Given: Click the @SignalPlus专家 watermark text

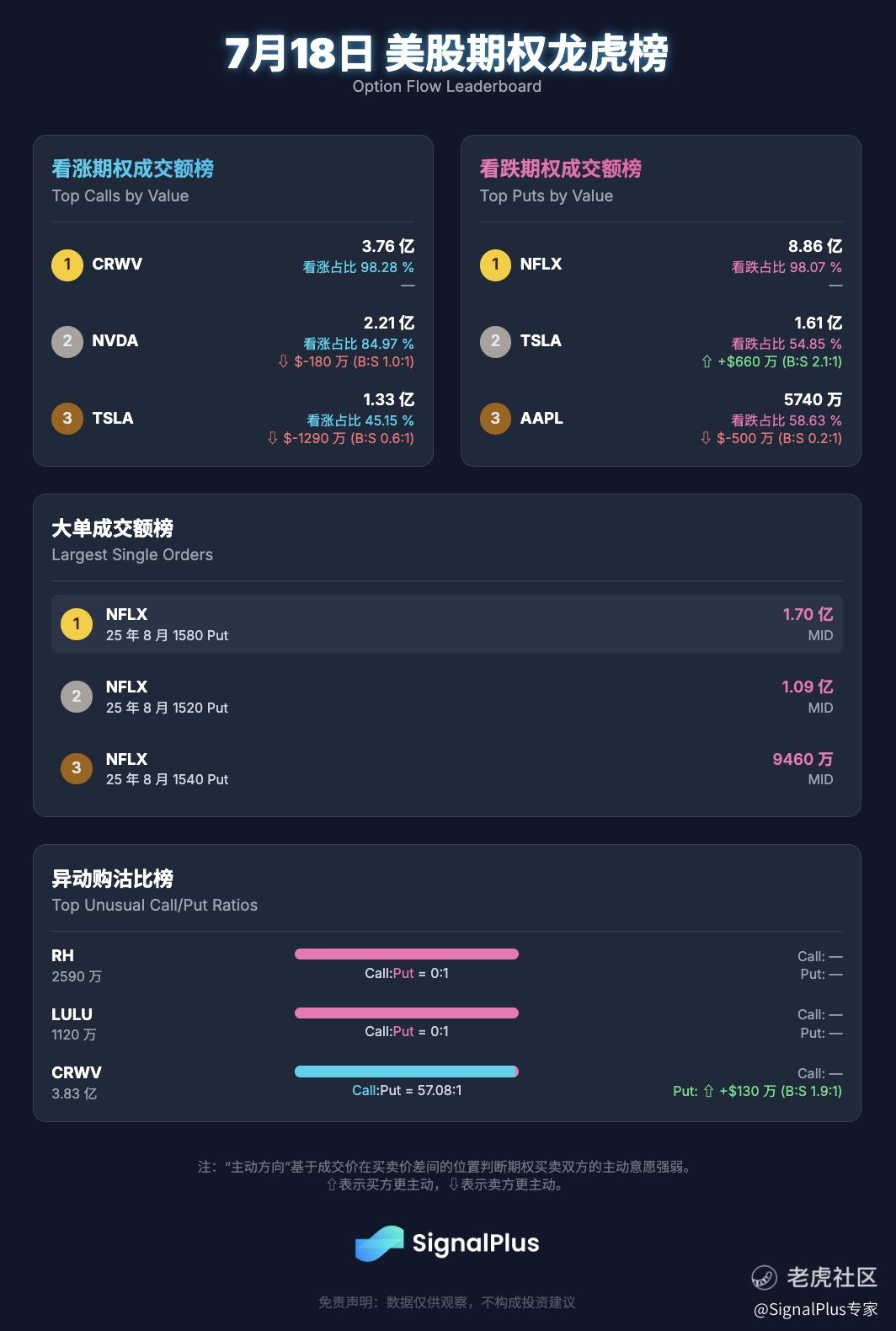Looking at the screenshot, I should tap(815, 1309).
